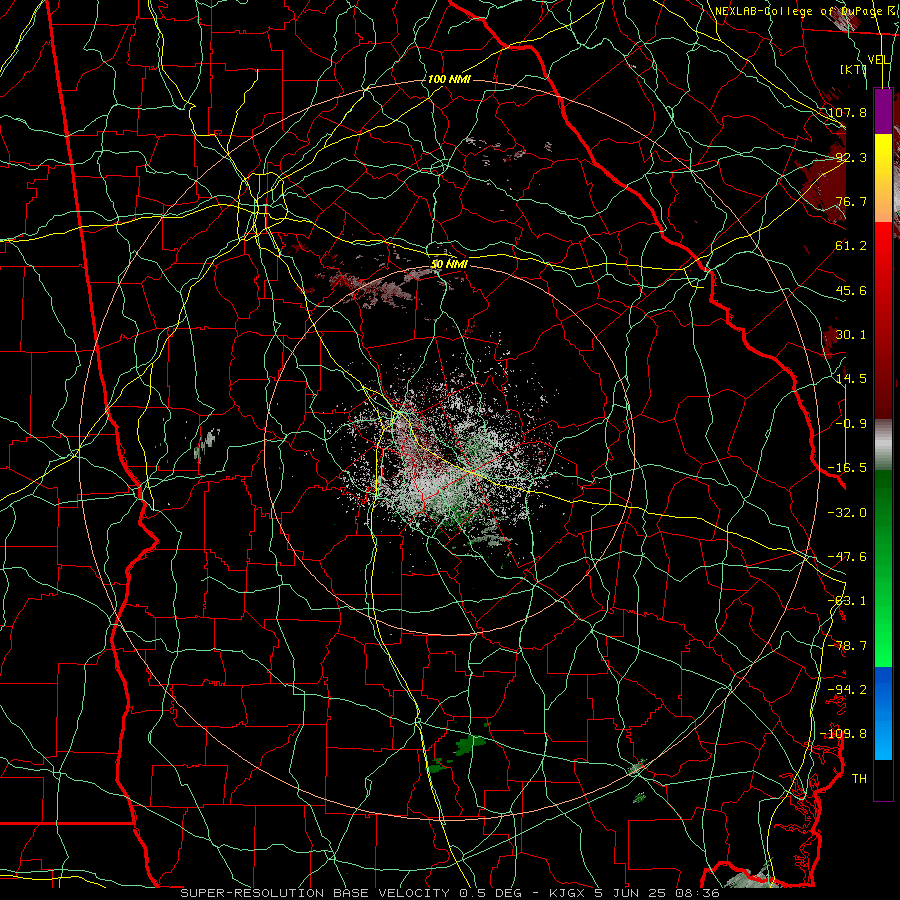Select the -32.0 value on the velocity scale
This screenshot has width=900, height=900.
[x=847, y=513]
